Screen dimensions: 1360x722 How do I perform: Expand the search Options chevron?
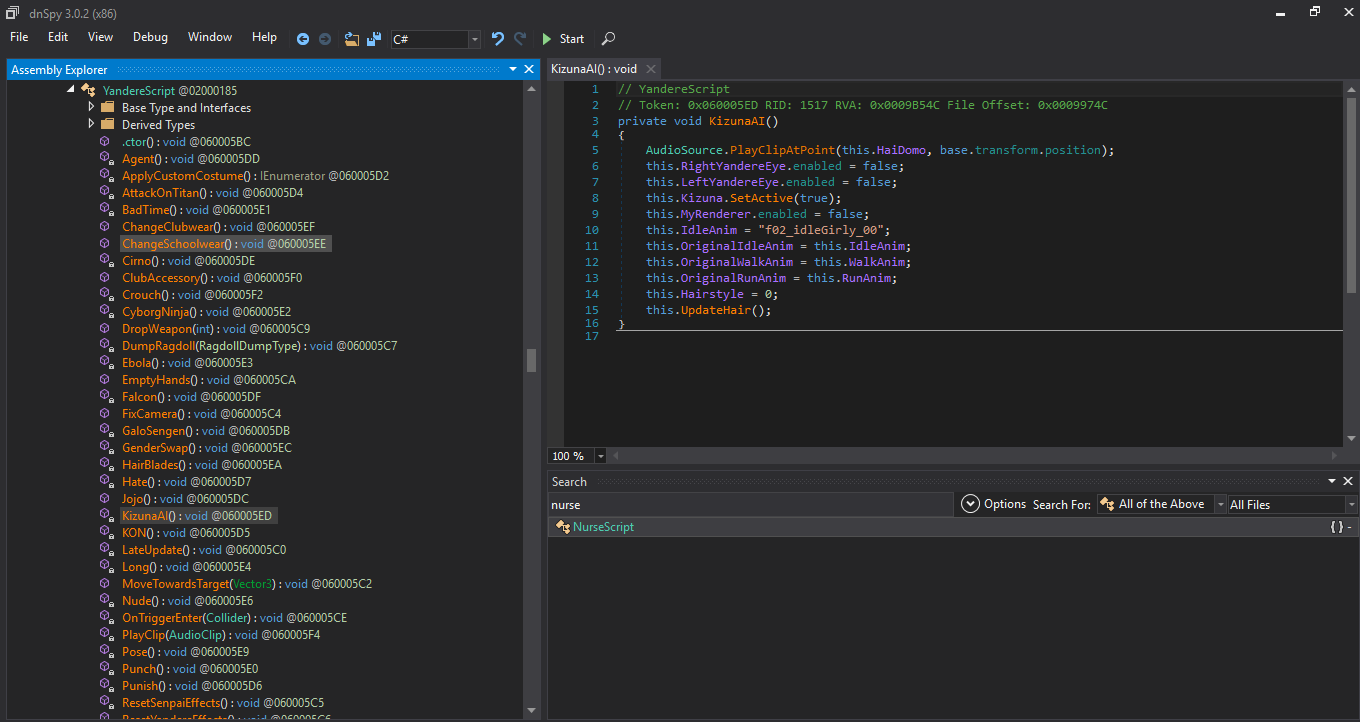click(x=970, y=504)
